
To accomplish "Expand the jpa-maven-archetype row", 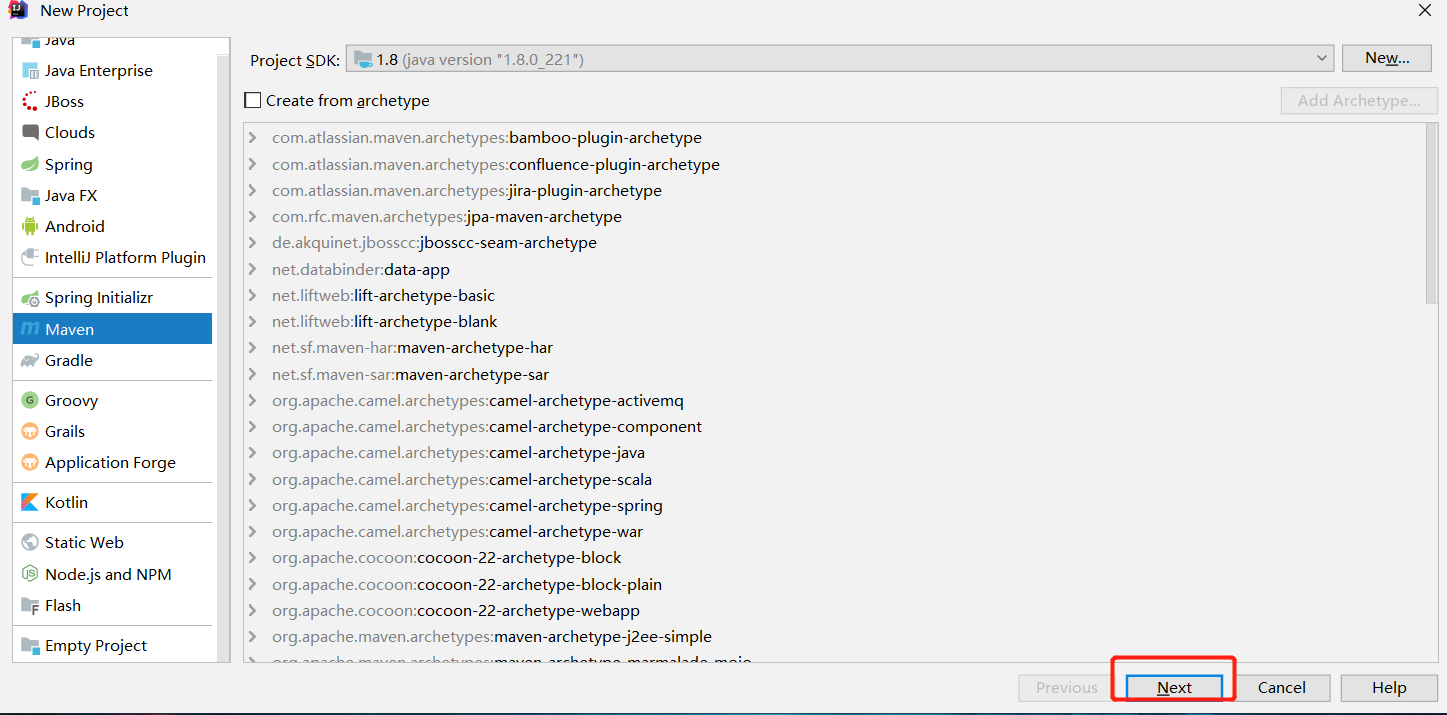I will [x=253, y=216].
